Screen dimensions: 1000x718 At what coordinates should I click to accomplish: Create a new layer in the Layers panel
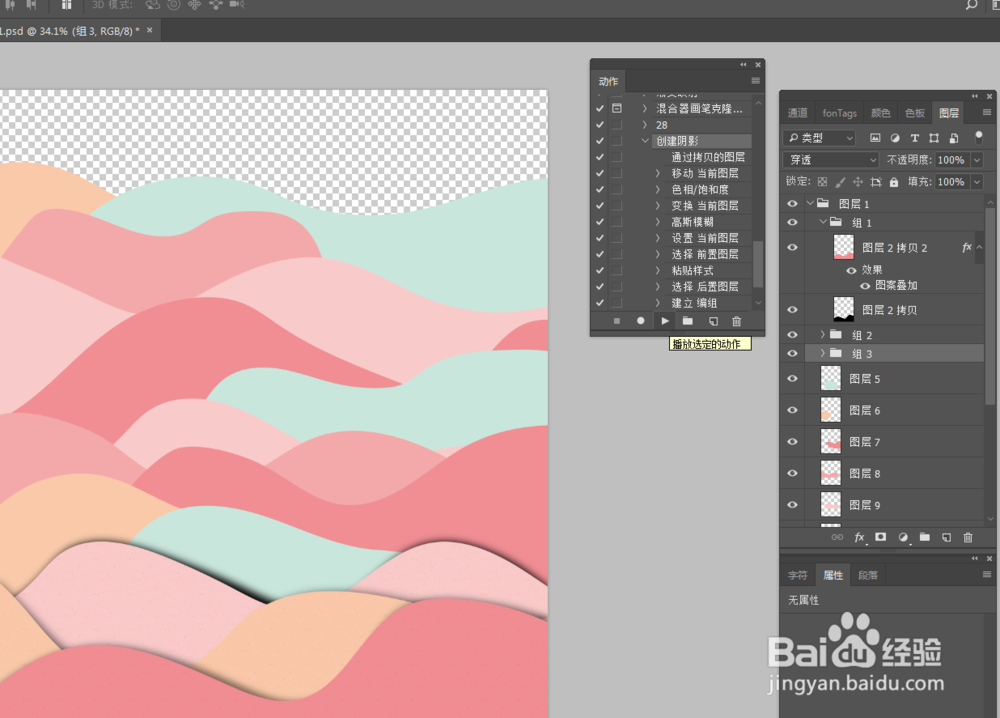[945, 538]
